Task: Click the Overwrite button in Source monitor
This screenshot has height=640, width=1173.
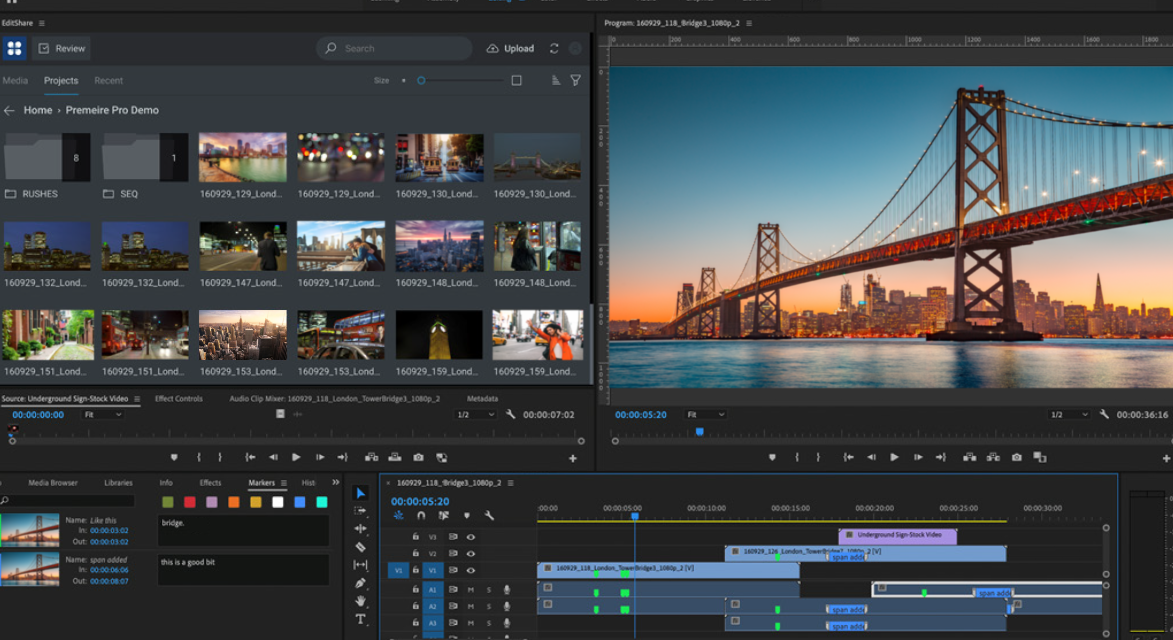Action: coord(395,457)
